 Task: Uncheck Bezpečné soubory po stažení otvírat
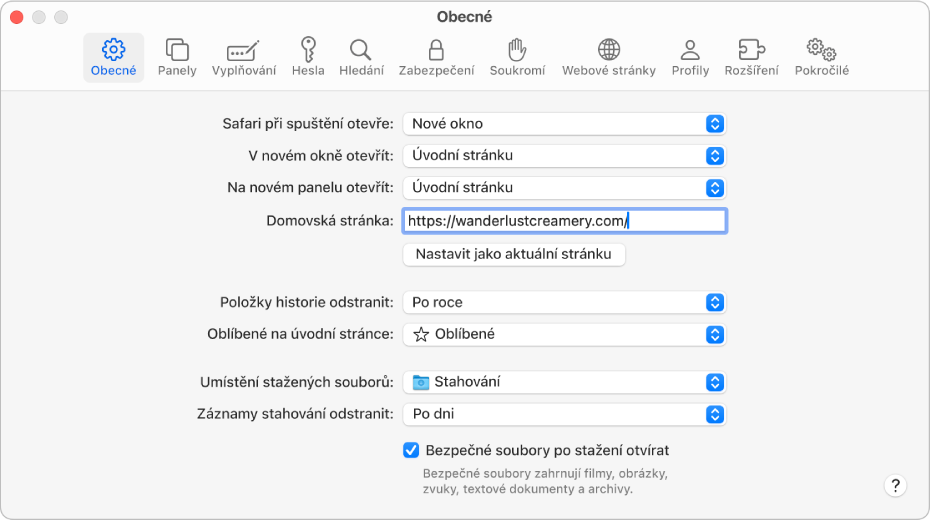pos(411,450)
